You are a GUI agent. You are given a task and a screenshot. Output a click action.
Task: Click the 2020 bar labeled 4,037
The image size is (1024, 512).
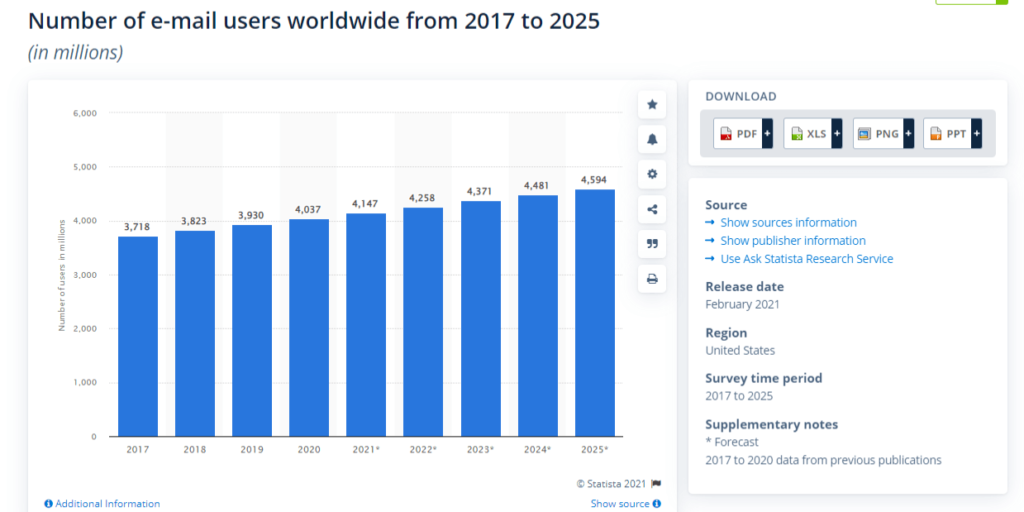tap(309, 328)
